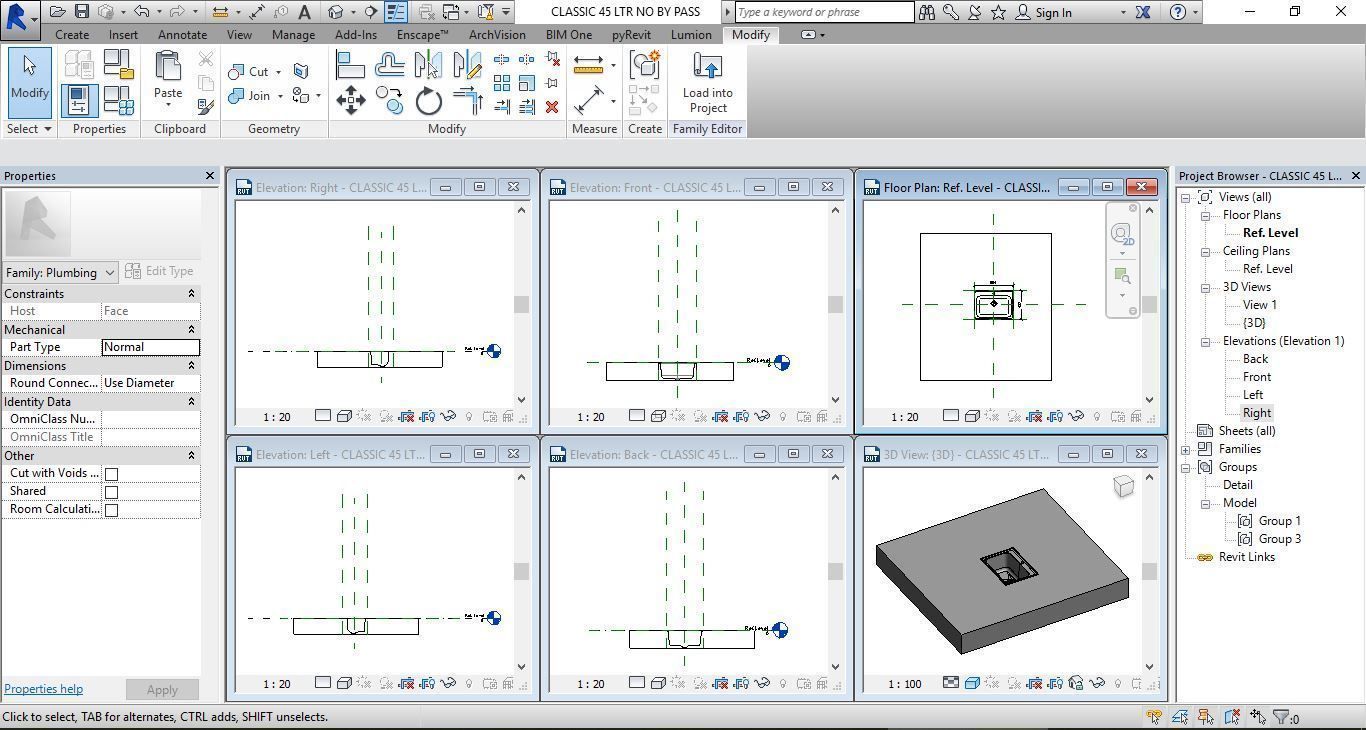Expand the Families tree node
The height and width of the screenshot is (730, 1366).
(x=1186, y=449)
